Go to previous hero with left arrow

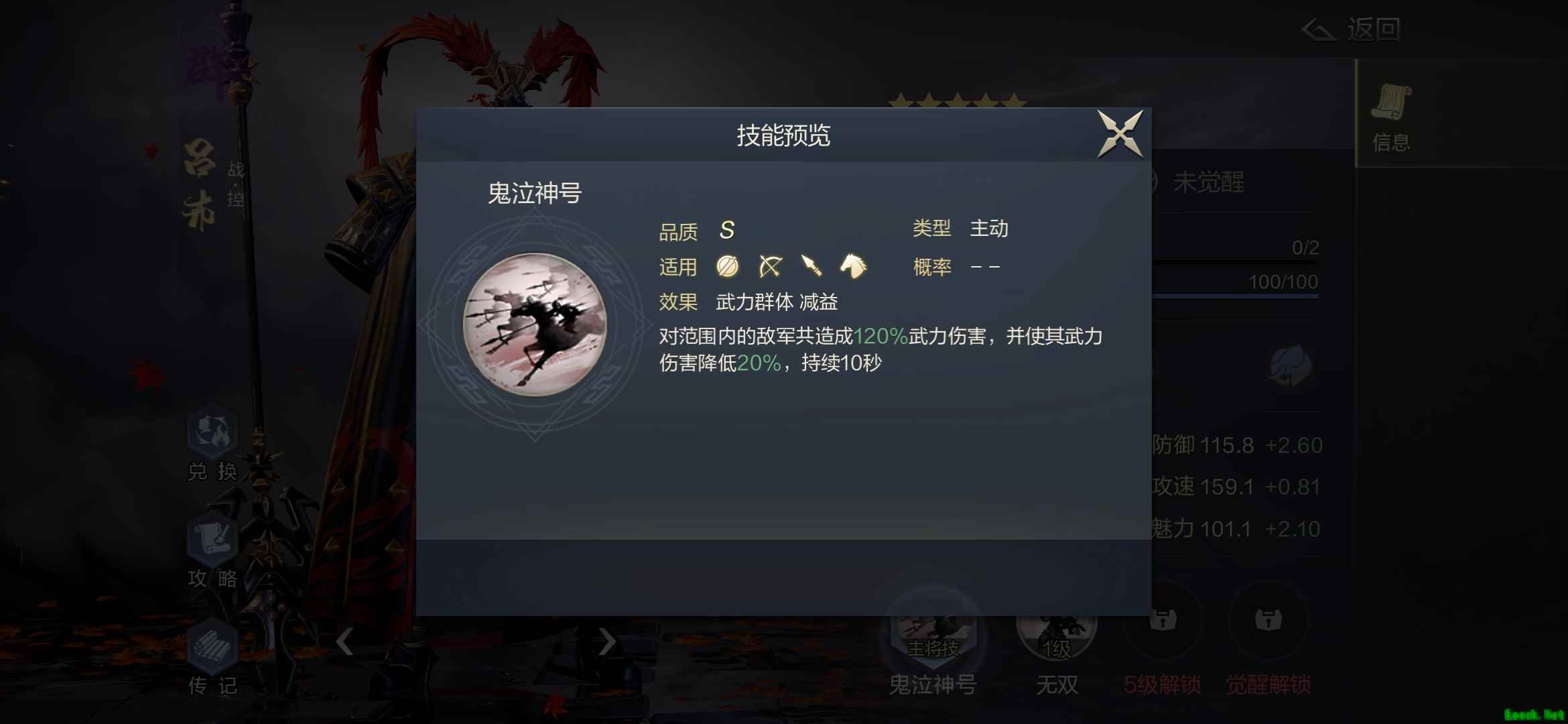click(344, 642)
